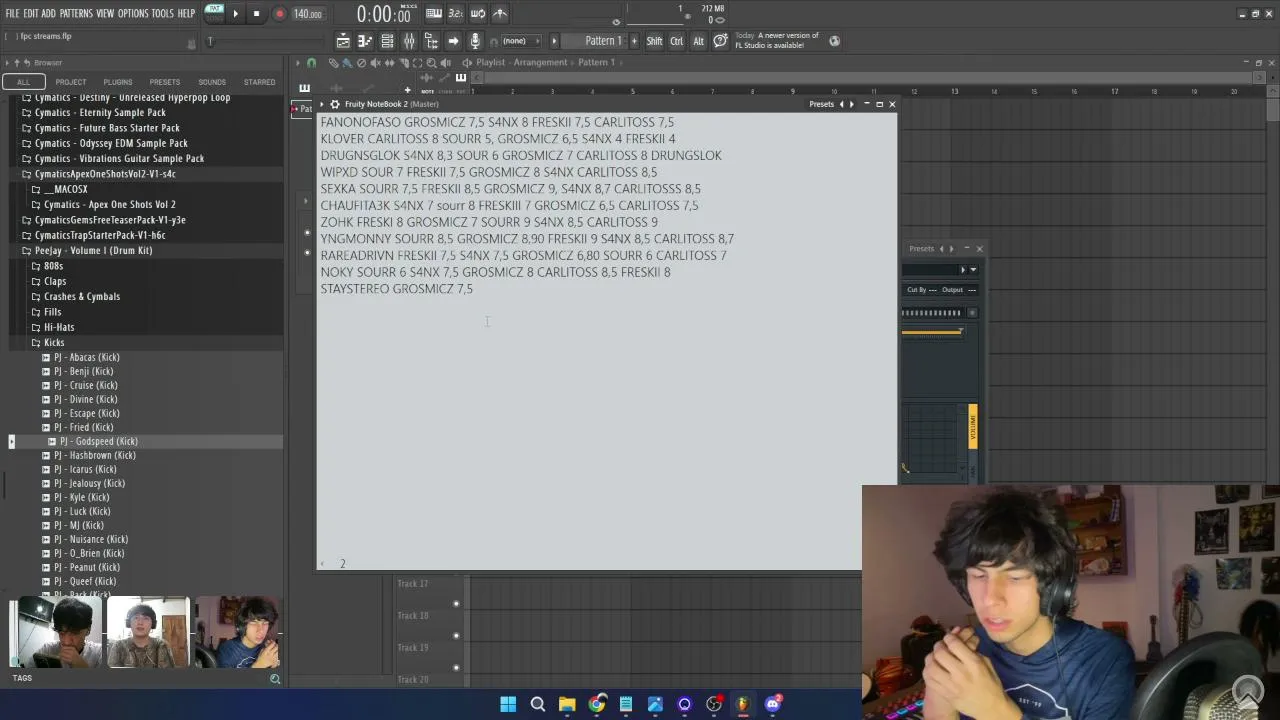
Task: Click the metronome icon
Action: pyautogui.click(x=500, y=14)
